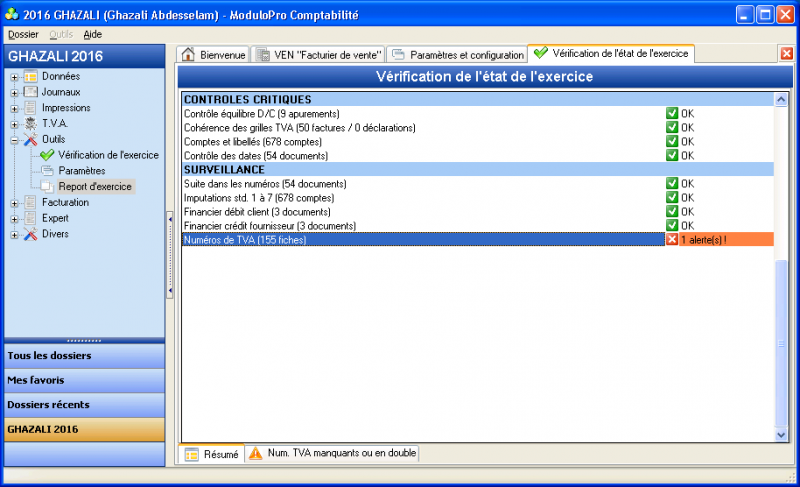The width and height of the screenshot is (800, 487).
Task: Click Contrôle des dates (54 documents) row
Action: 423,156
